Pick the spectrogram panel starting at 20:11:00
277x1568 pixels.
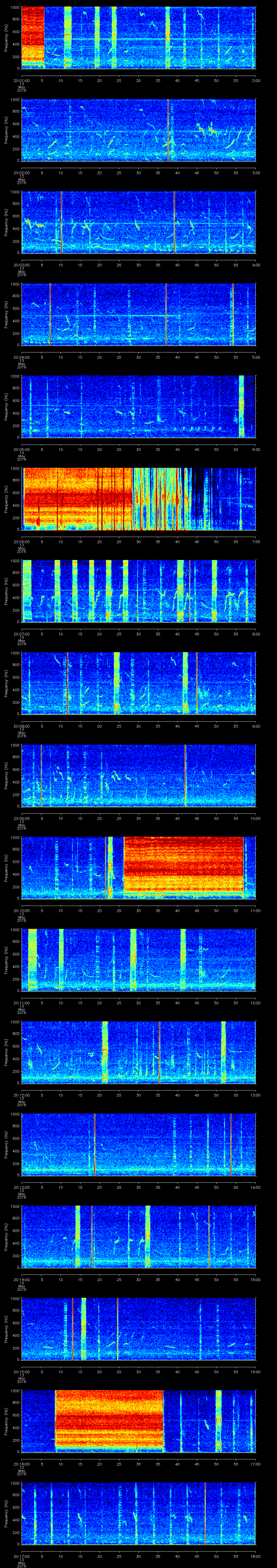tap(138, 960)
